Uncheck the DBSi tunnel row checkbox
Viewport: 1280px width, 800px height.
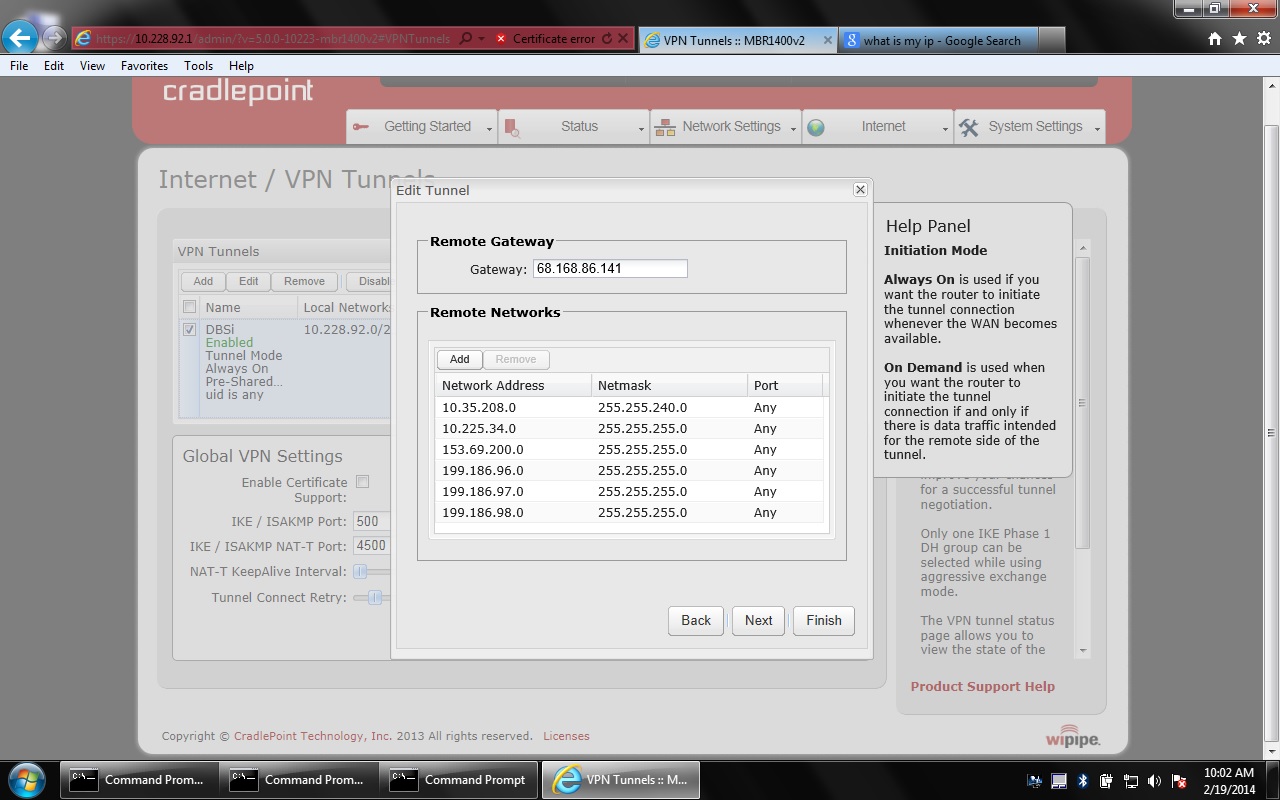click(x=189, y=329)
